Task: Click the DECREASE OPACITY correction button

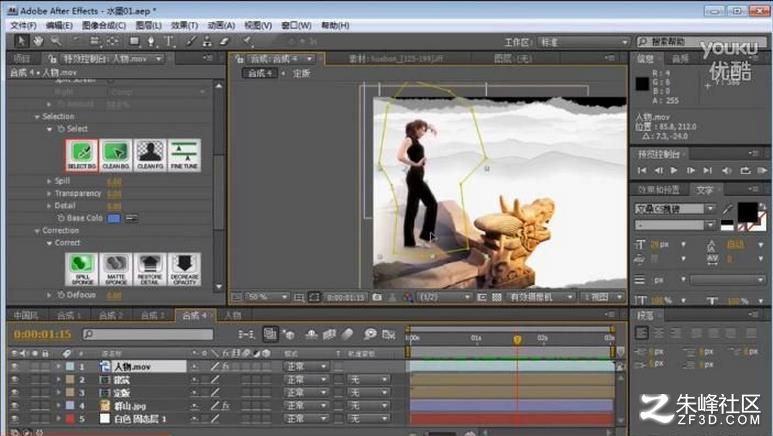Action: [184, 269]
